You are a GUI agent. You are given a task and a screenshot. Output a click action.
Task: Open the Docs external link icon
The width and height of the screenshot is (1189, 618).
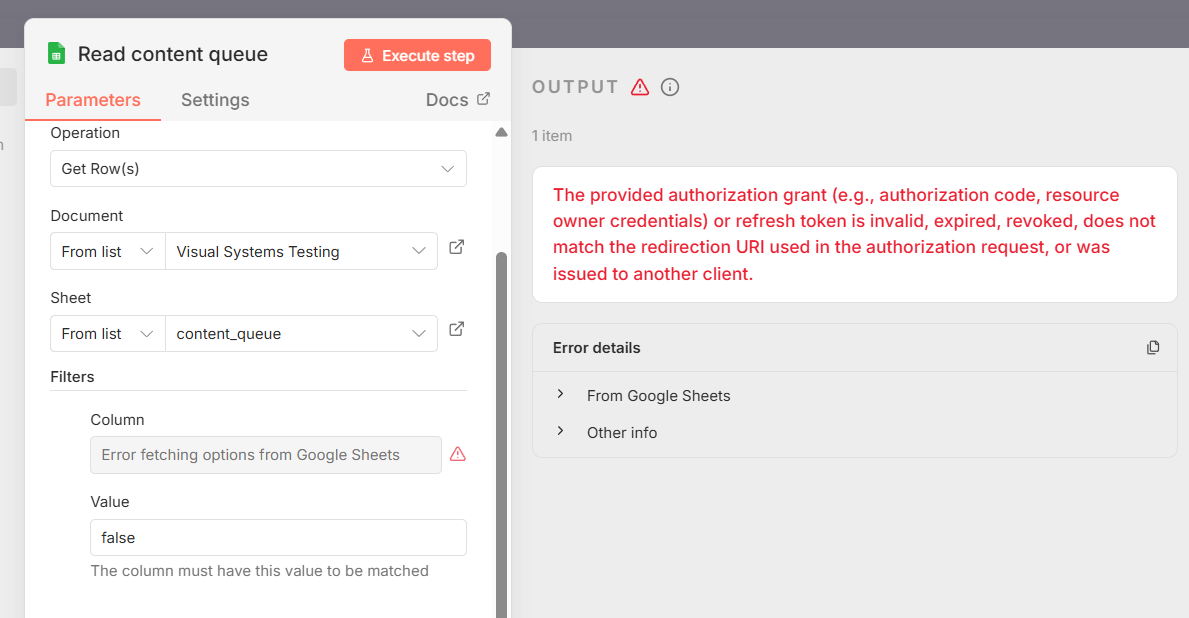point(484,99)
